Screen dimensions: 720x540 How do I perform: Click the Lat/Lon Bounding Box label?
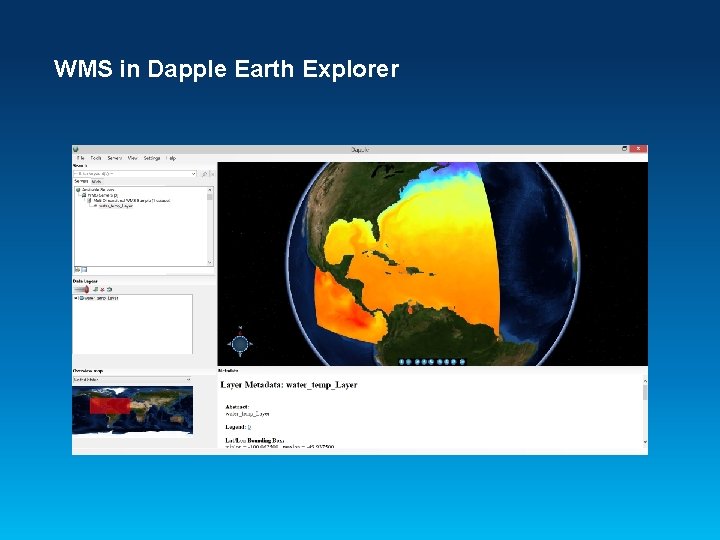255,440
